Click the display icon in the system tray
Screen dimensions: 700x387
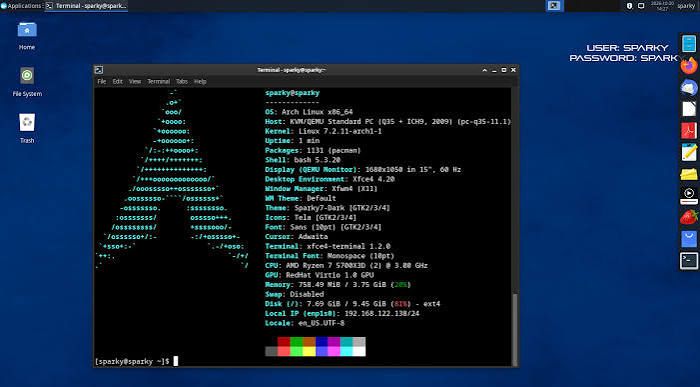(641, 6)
